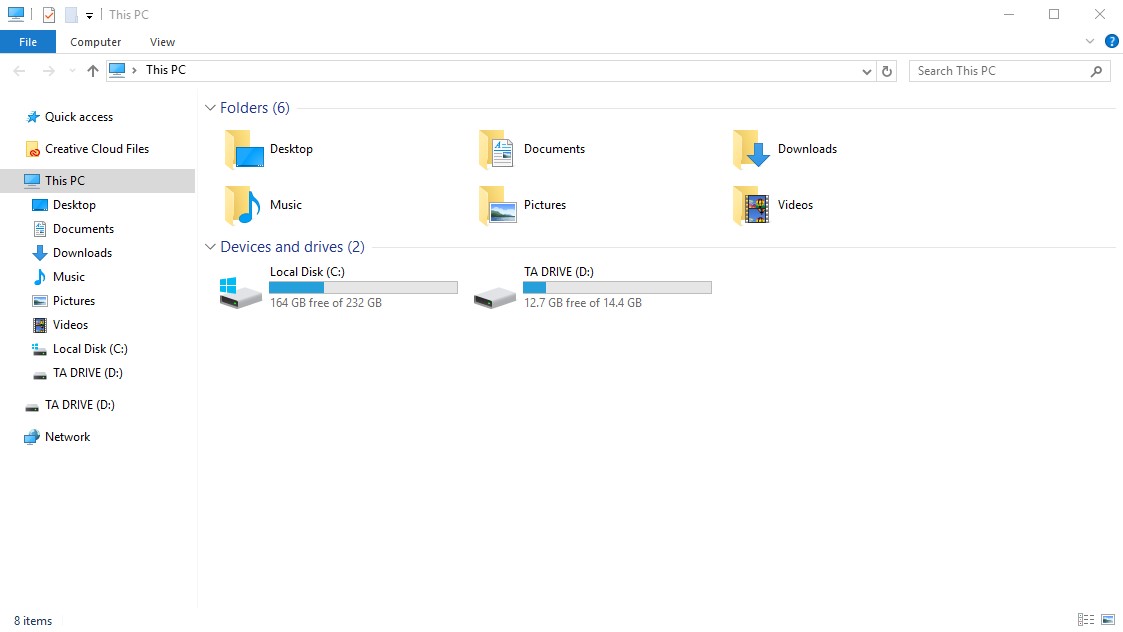Click the '8 items' status bar text
Viewport: 1123px width, 632px height.
[33, 621]
